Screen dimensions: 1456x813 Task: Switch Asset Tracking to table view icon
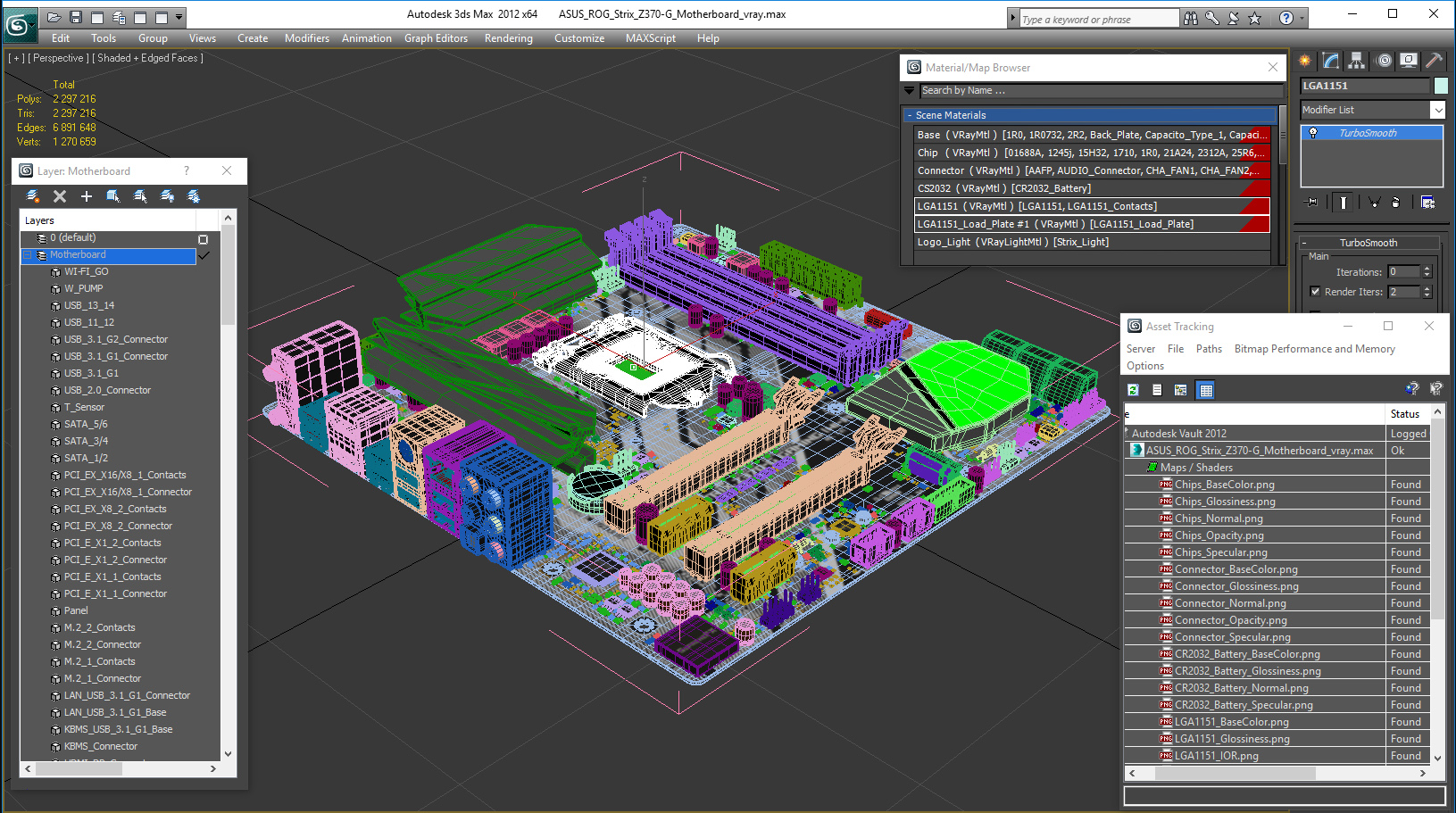1206,390
